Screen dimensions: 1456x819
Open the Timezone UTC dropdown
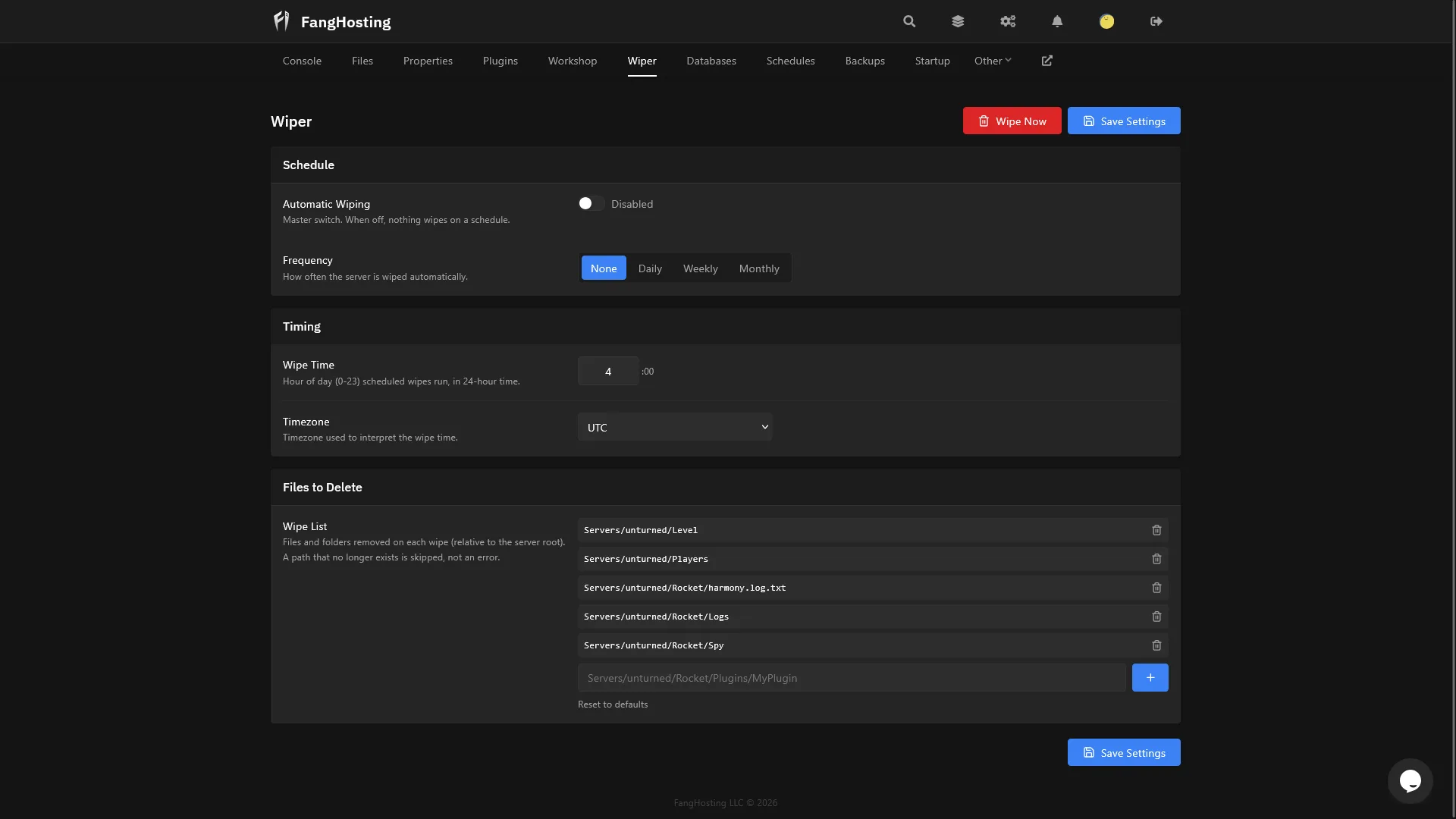675,427
